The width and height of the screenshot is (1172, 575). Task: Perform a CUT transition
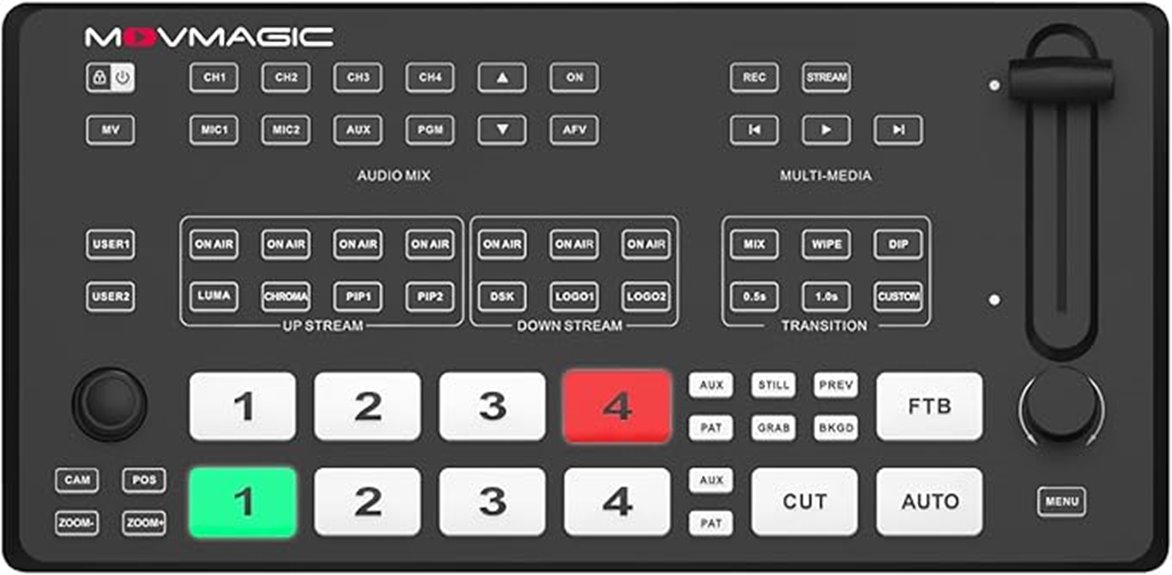pos(804,502)
